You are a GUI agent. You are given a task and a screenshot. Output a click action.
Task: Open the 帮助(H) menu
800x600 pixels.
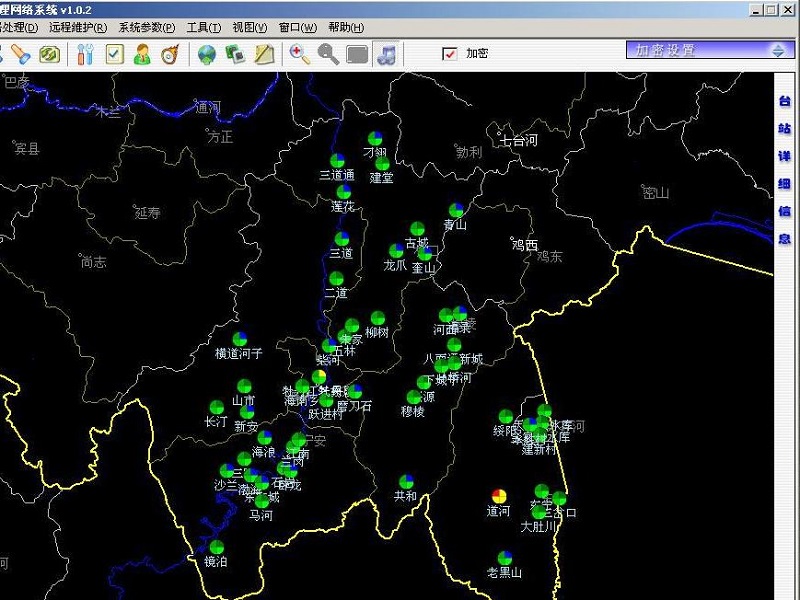click(x=346, y=27)
